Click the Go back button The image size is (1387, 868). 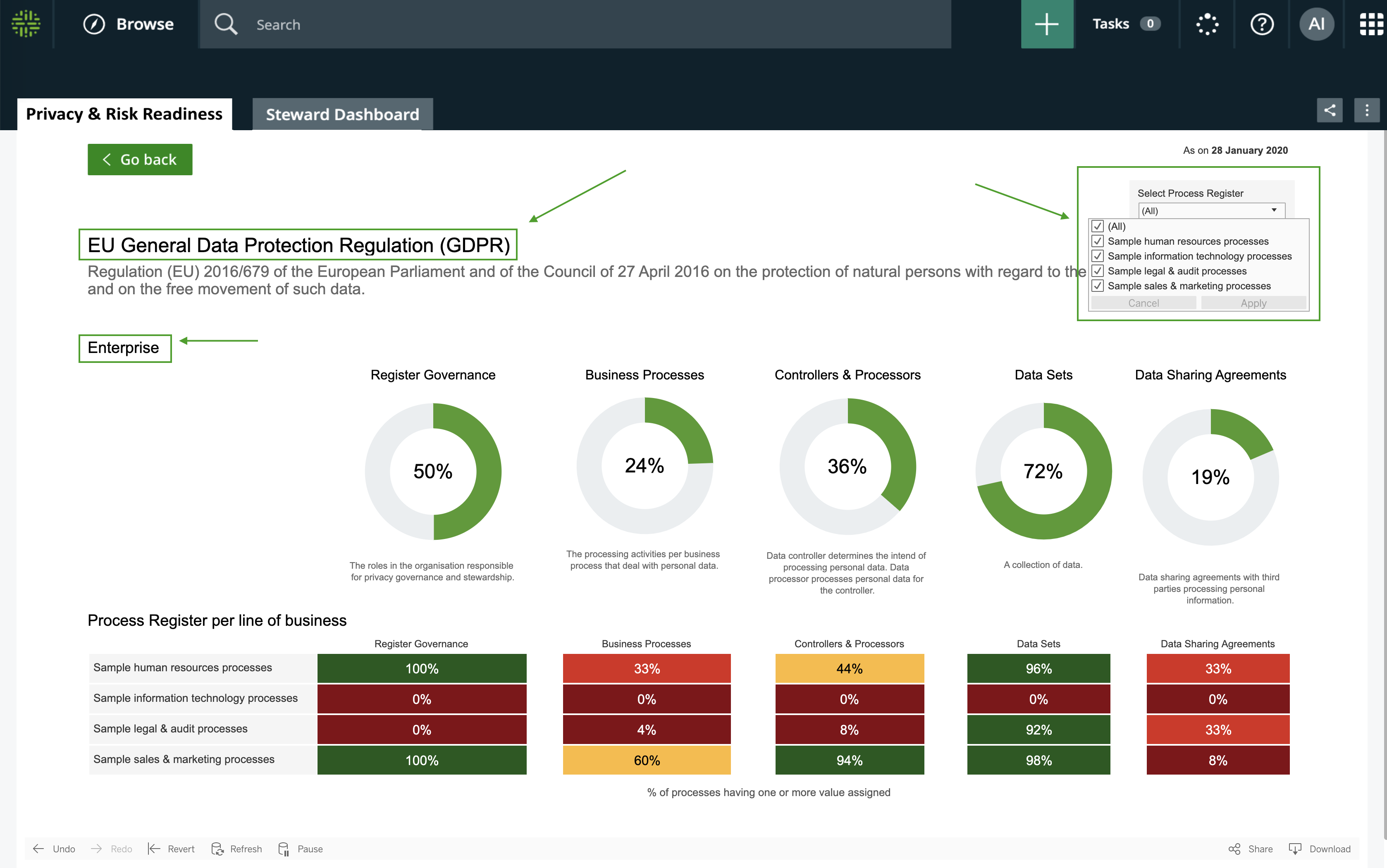[x=139, y=160]
